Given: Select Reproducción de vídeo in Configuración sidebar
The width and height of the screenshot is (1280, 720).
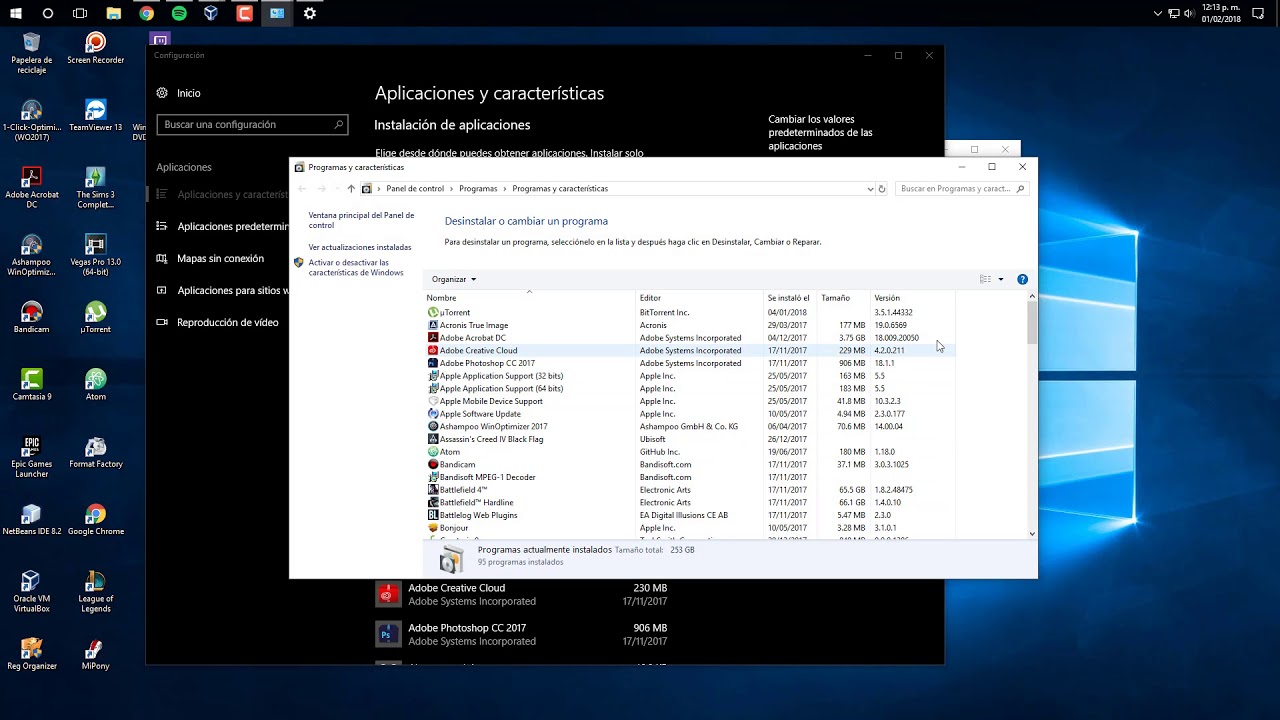Looking at the screenshot, I should coord(220,323).
